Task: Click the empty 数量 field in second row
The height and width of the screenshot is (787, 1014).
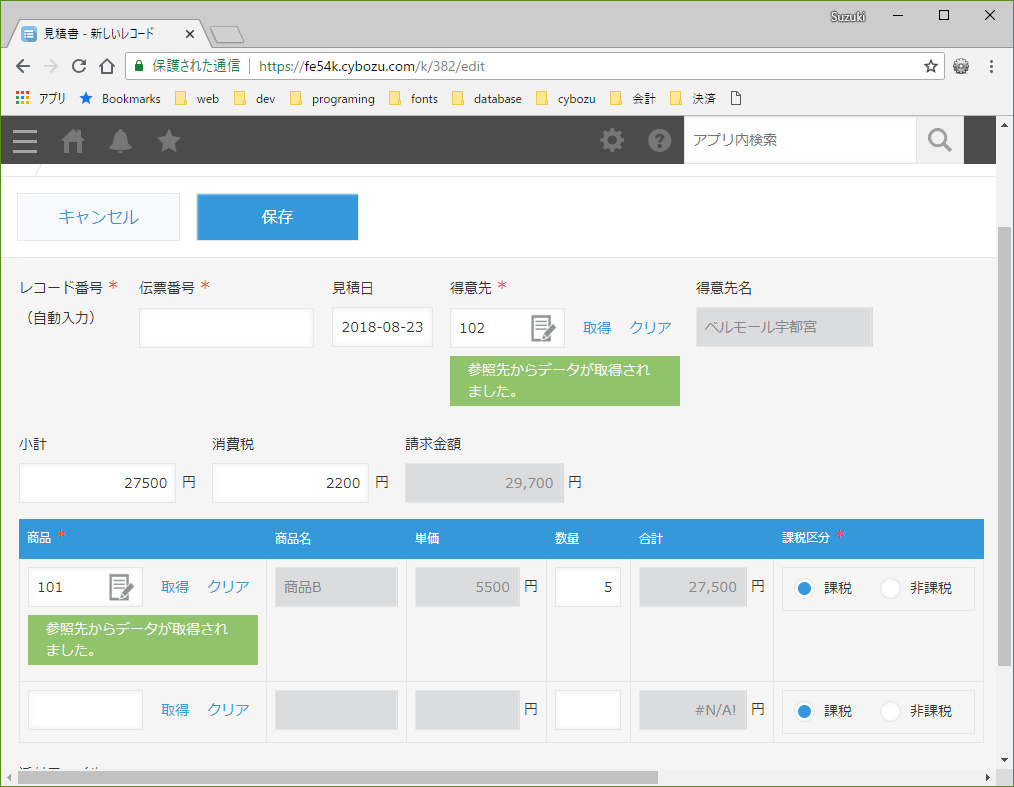Action: 588,710
